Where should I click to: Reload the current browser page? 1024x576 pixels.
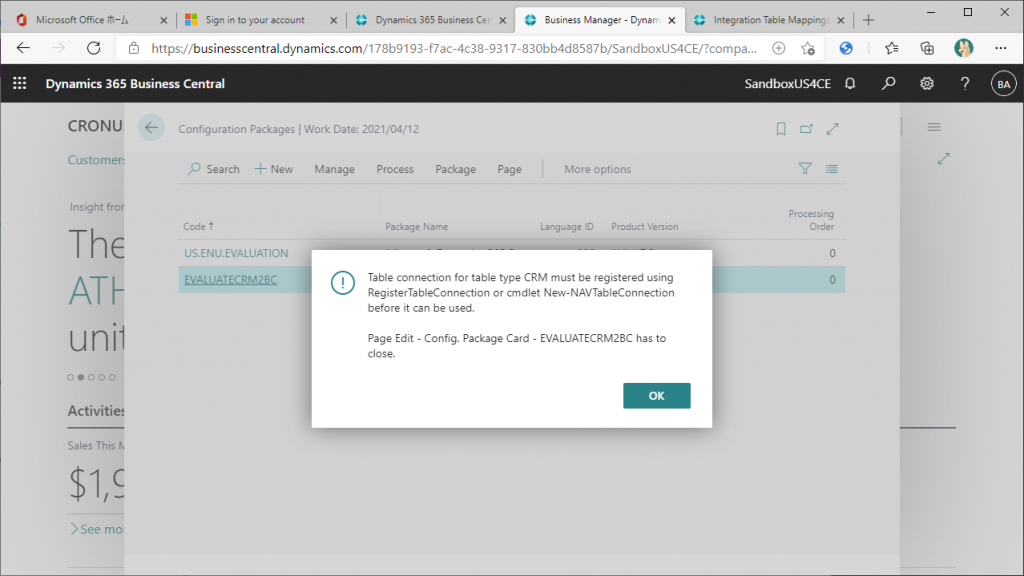[x=94, y=48]
